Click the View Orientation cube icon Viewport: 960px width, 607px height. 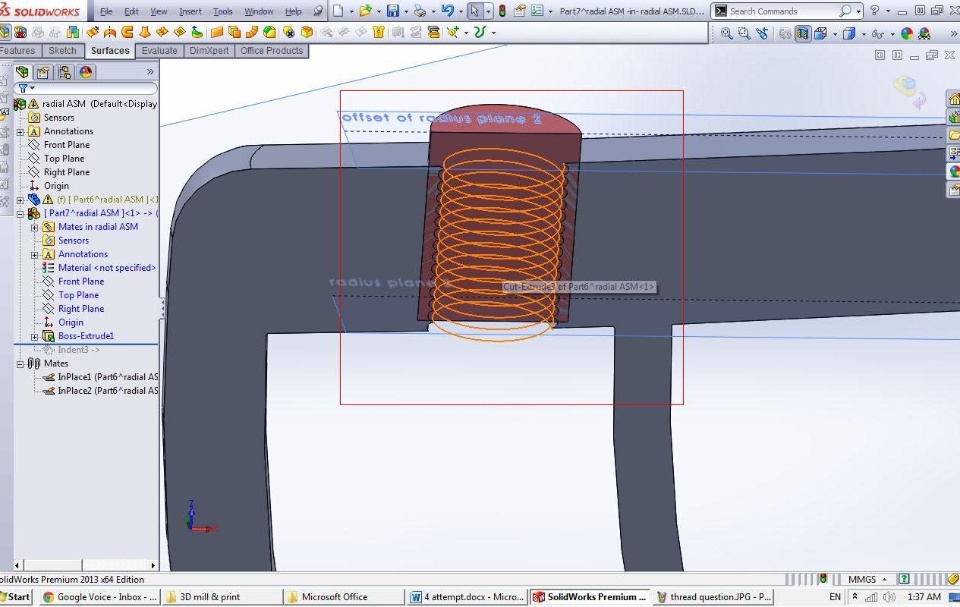click(820, 33)
